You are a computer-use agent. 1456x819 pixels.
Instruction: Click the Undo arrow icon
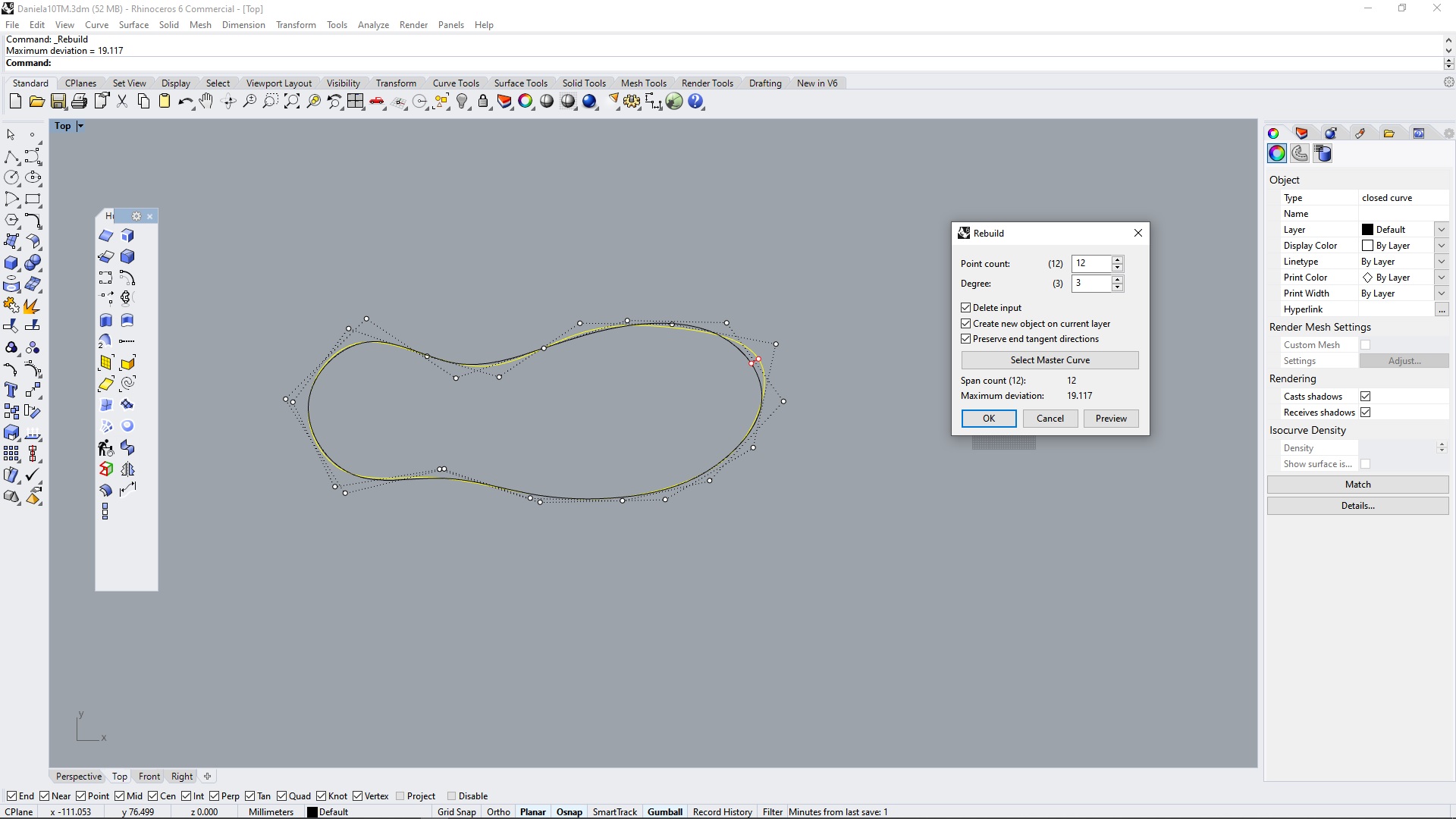pos(184,102)
